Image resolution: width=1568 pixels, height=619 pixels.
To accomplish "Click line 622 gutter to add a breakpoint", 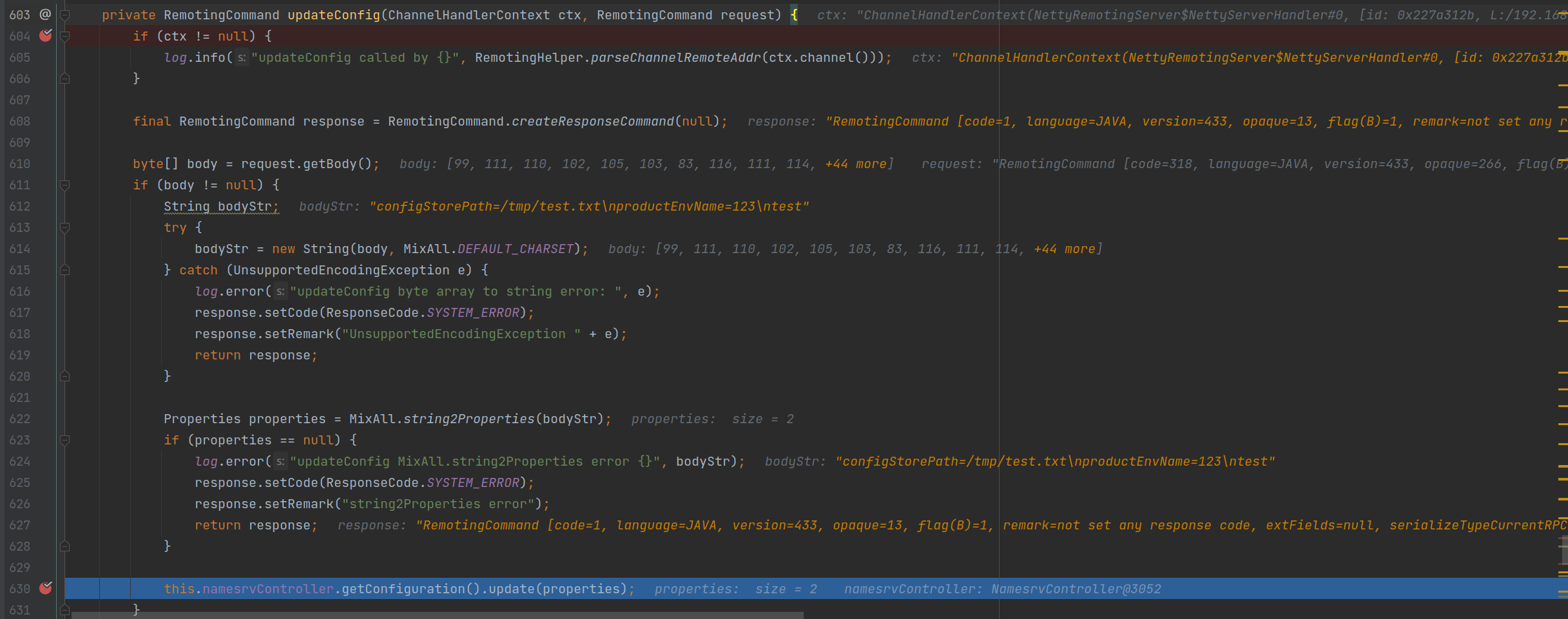I will [45, 419].
